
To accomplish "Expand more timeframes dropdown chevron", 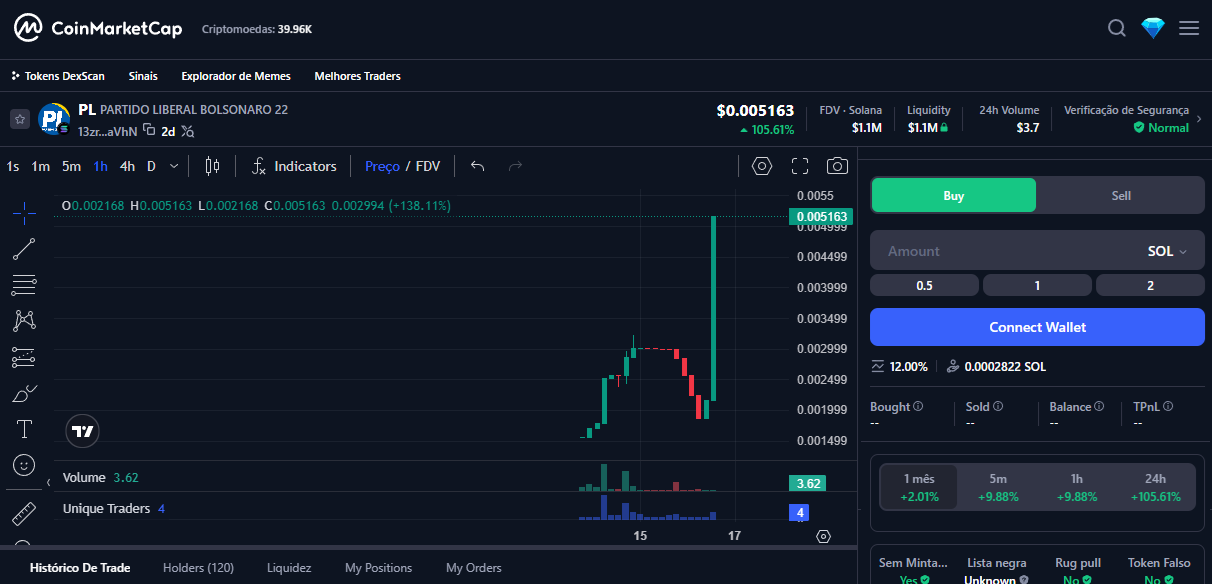I will 175,166.
